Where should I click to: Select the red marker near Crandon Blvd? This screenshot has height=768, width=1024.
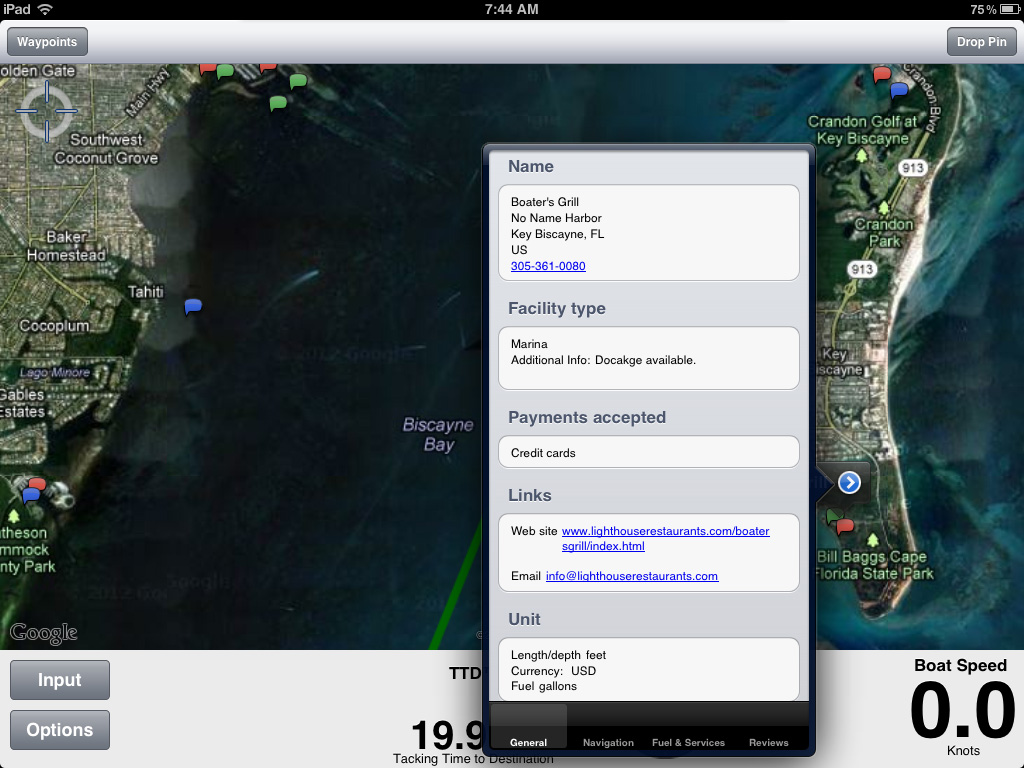[882, 74]
